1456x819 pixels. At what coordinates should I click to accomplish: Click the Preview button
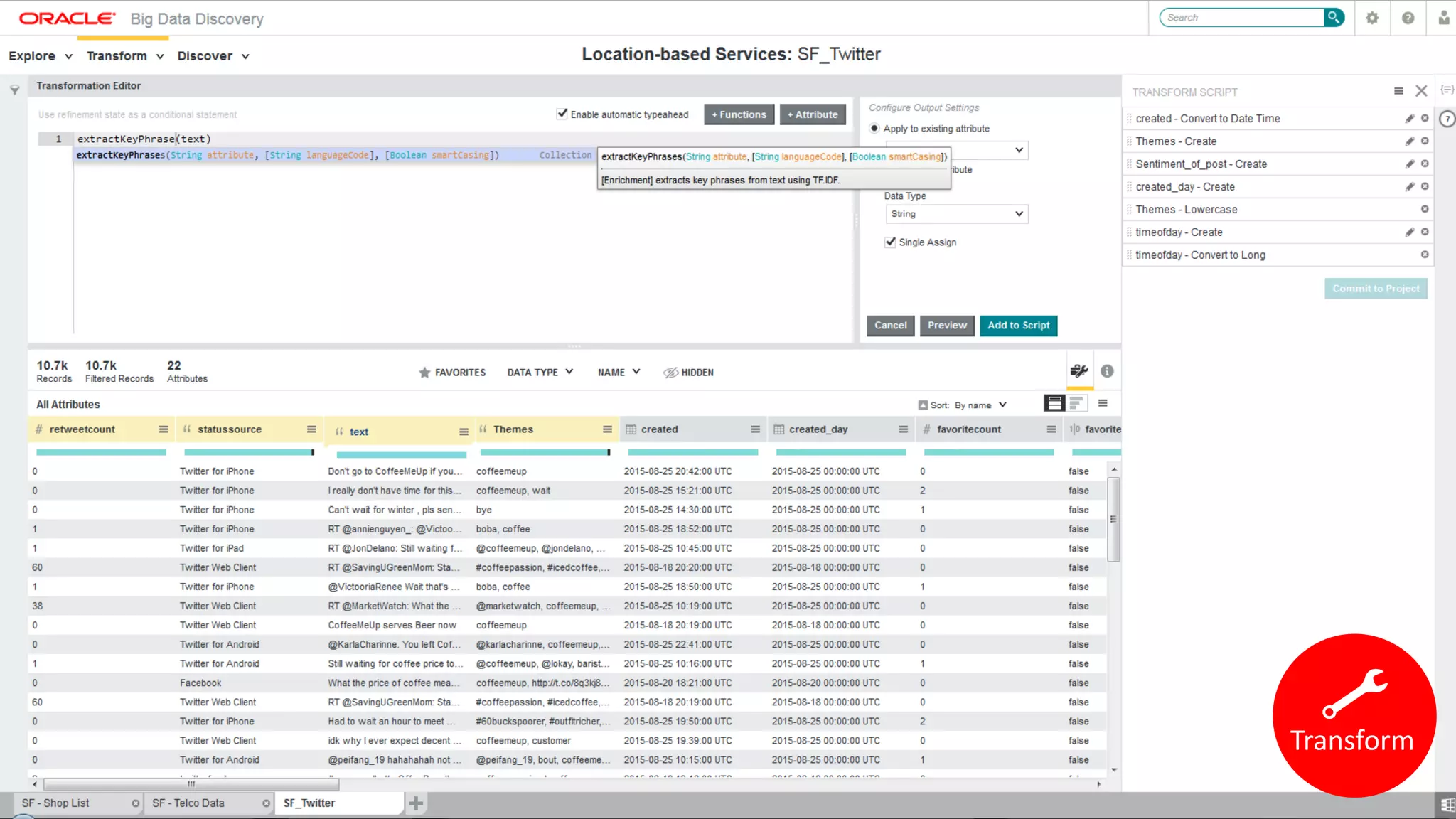[x=947, y=326]
